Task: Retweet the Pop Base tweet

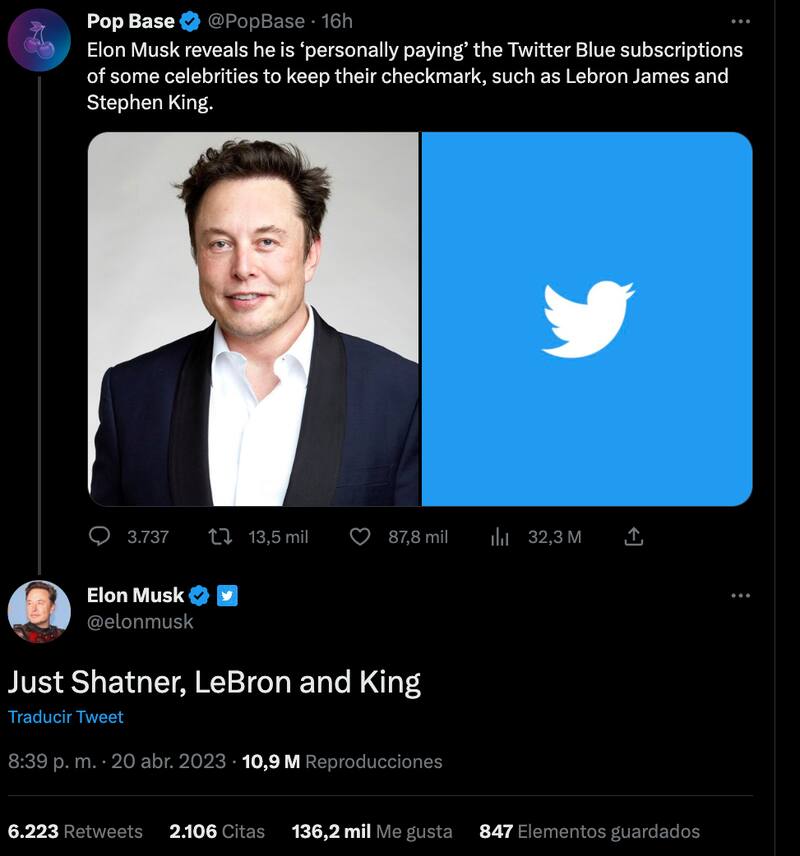Action: [218, 537]
